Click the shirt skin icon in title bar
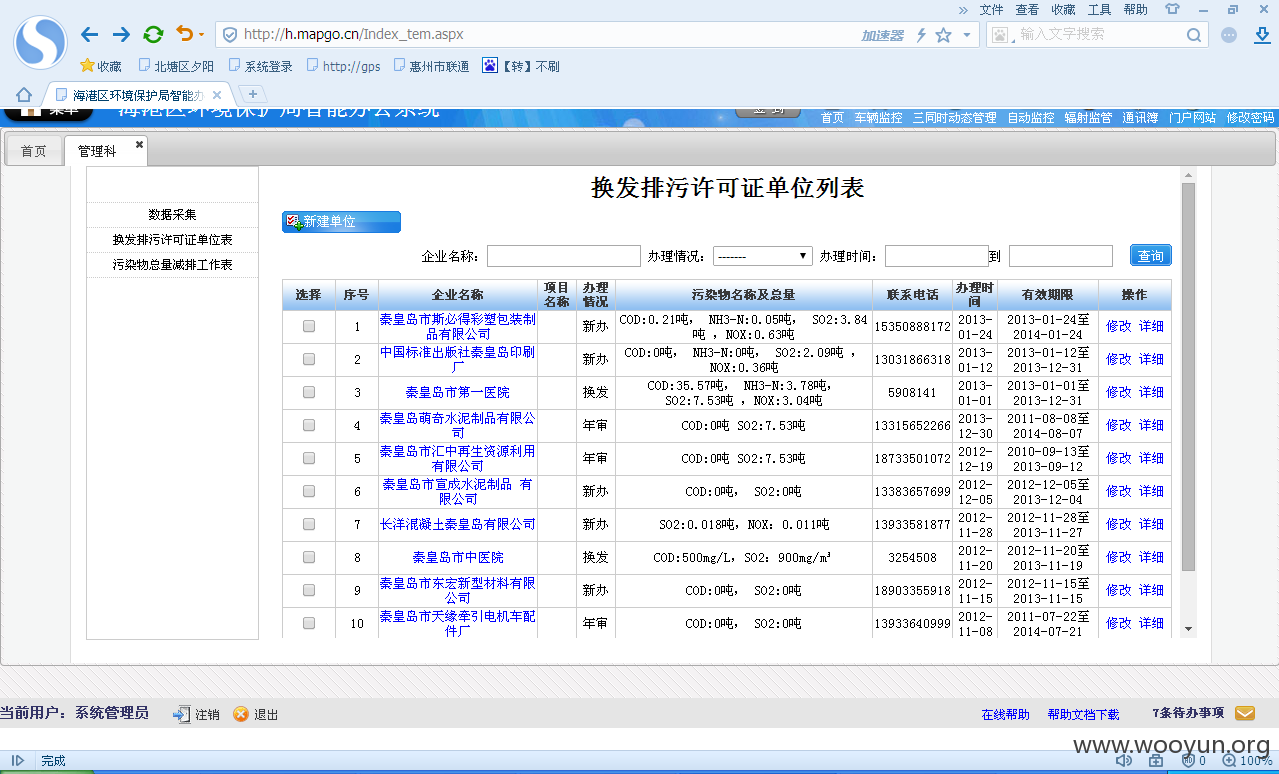The width and height of the screenshot is (1279, 774). [1172, 9]
